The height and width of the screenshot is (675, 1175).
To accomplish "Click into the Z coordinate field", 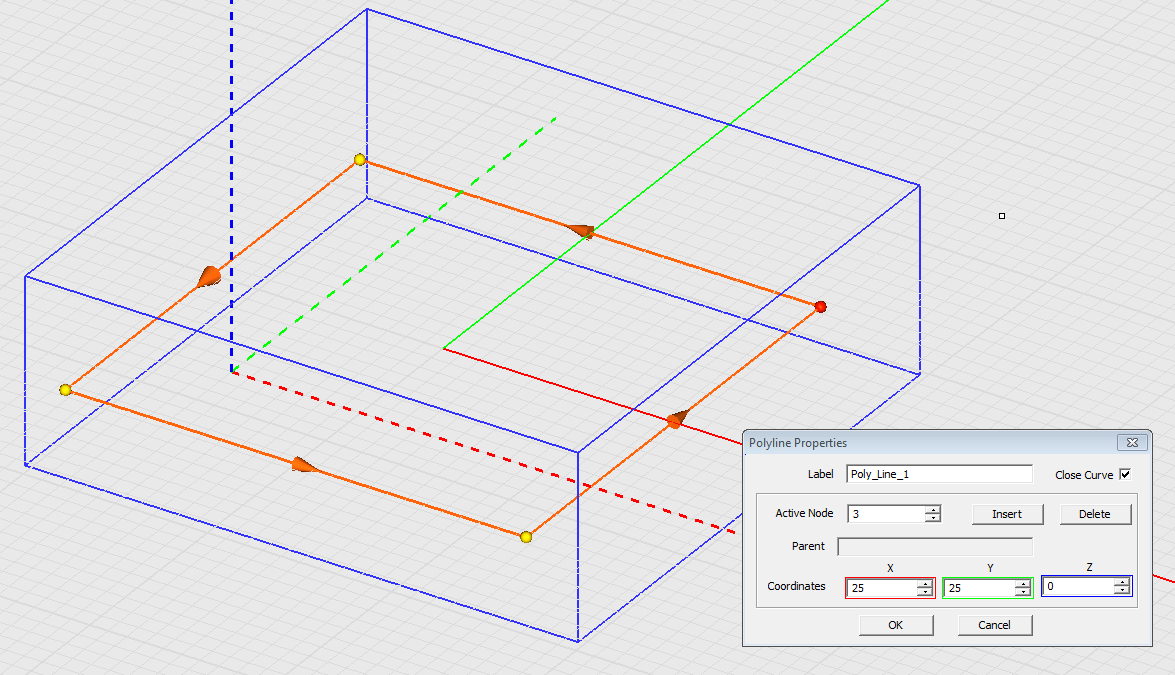I will (x=1077, y=587).
